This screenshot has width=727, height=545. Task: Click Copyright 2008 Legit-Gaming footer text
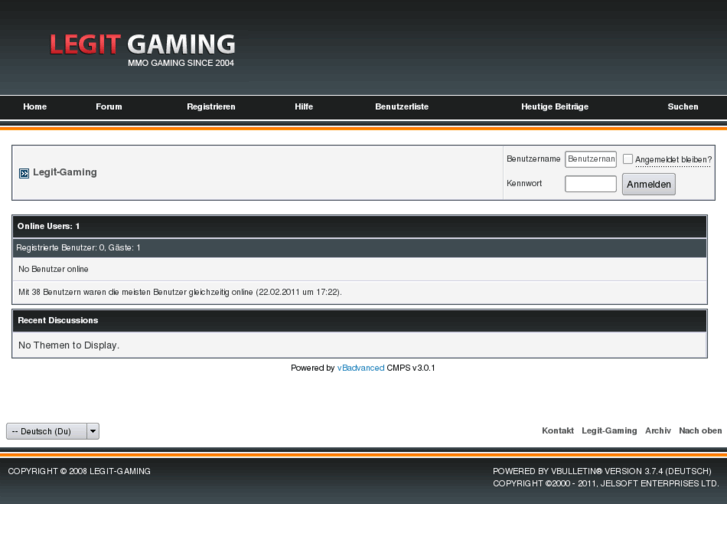tap(79, 471)
